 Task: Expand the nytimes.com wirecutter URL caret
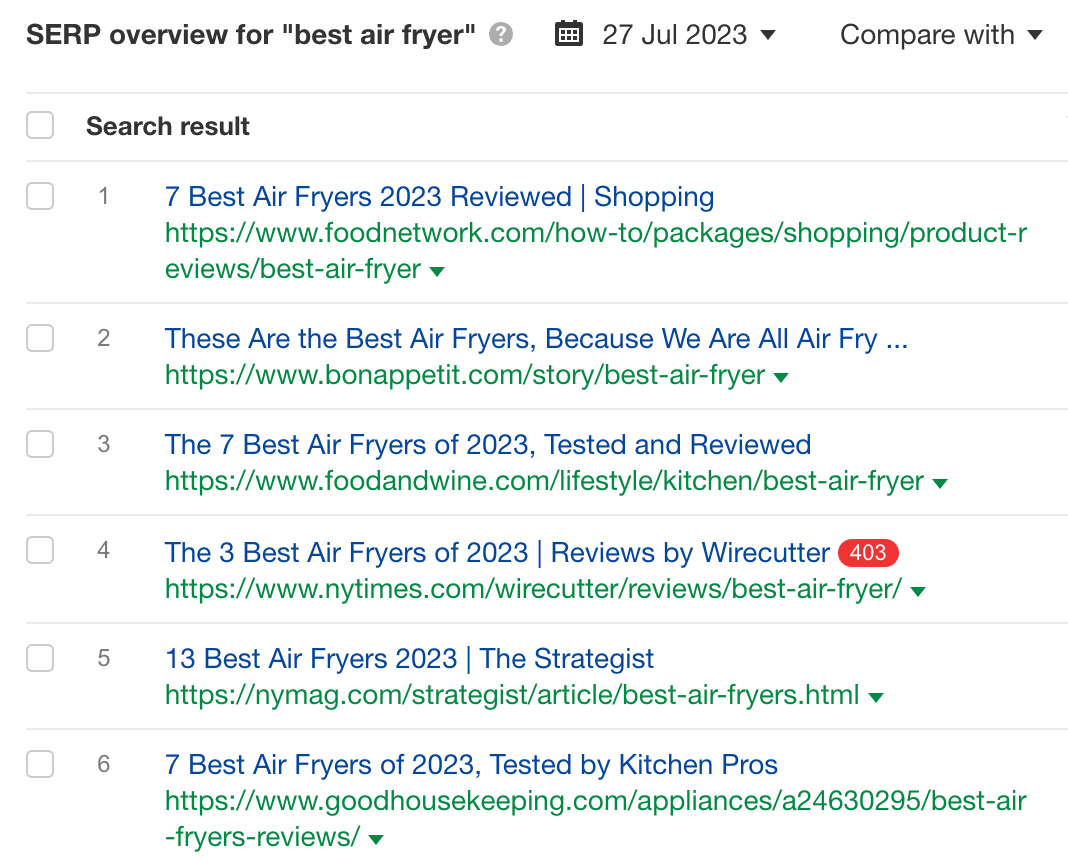[x=917, y=590]
